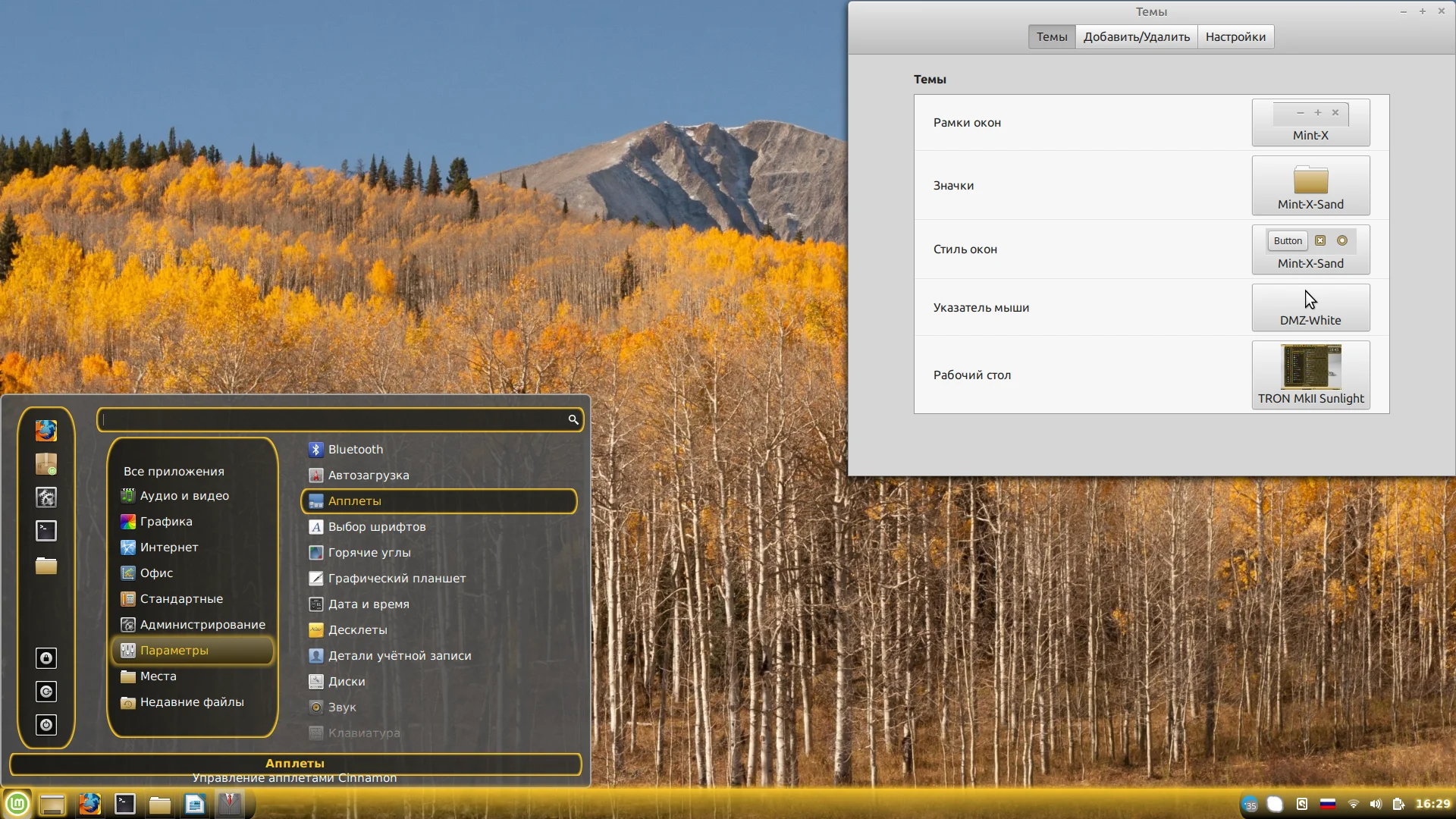Click the lock screen icon in menu sidebar
This screenshot has width=1456, height=819.
tap(46, 658)
